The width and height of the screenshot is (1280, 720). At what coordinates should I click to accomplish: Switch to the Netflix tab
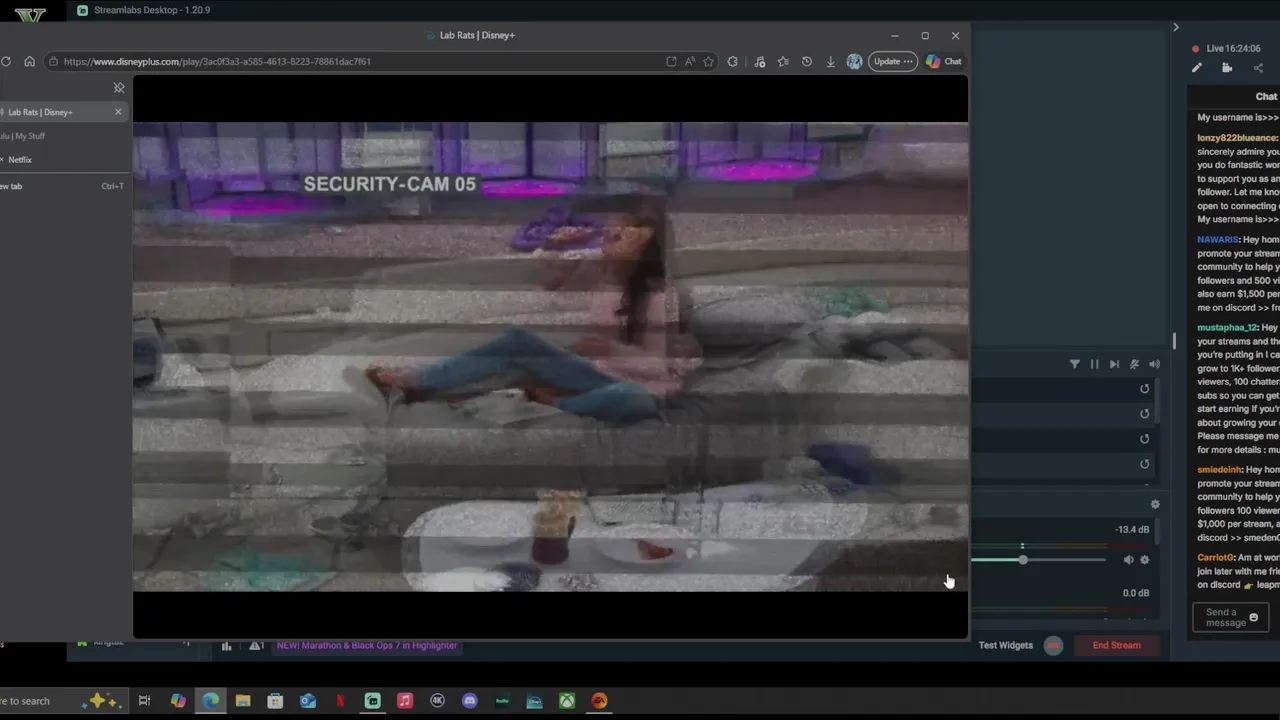pyautogui.click(x=62, y=160)
